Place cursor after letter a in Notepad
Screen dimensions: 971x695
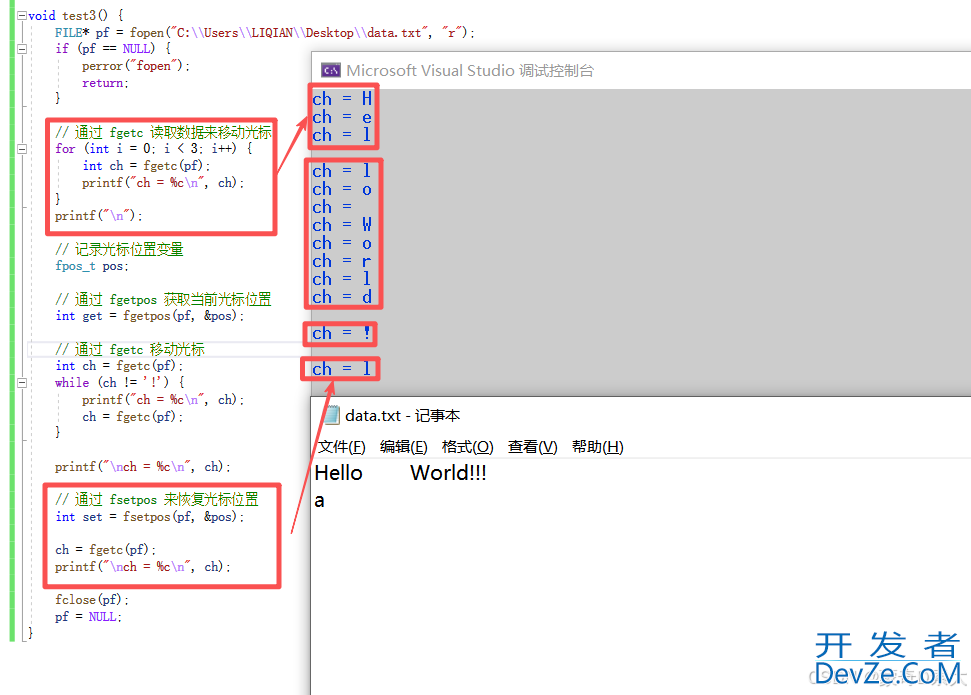pos(326,501)
